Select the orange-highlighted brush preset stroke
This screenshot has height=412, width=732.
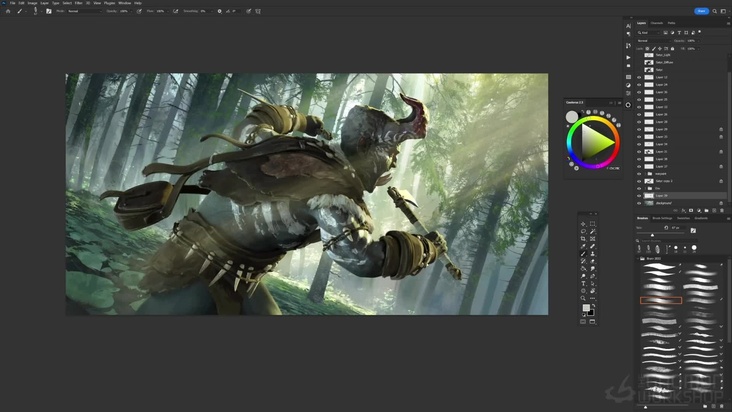pyautogui.click(x=661, y=300)
